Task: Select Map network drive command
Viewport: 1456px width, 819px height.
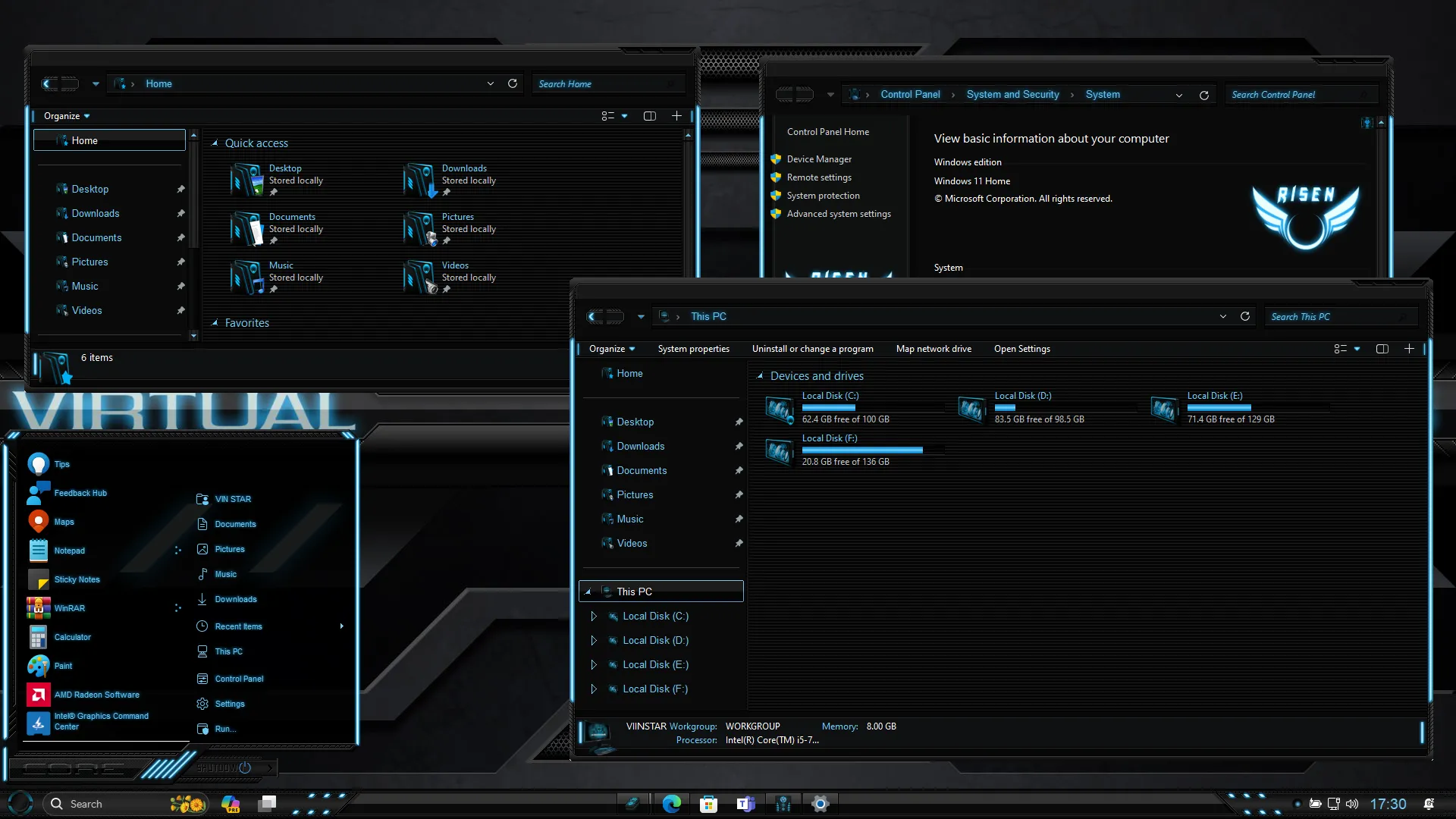Action: 934,349
